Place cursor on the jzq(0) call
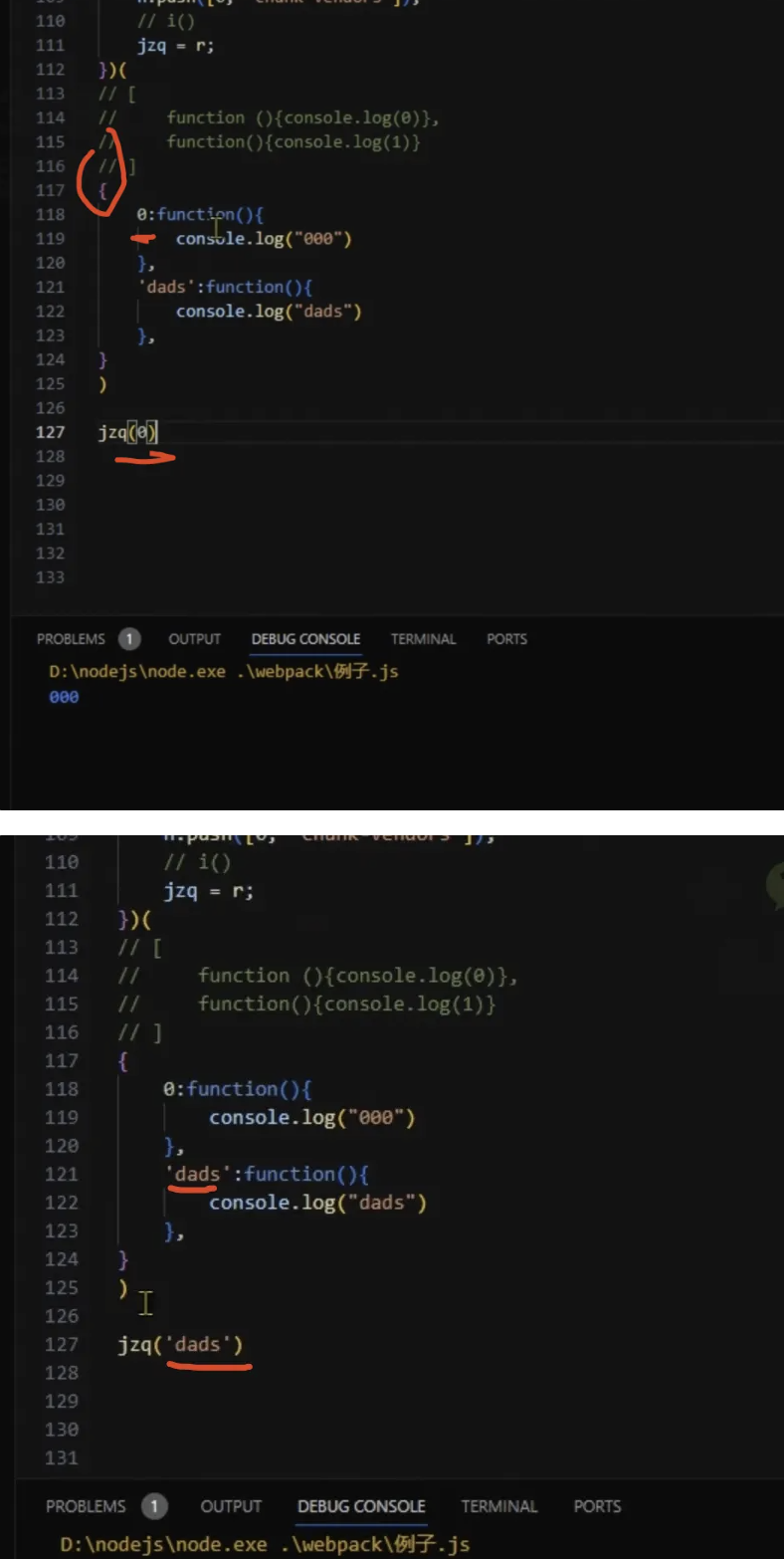 tap(127, 432)
